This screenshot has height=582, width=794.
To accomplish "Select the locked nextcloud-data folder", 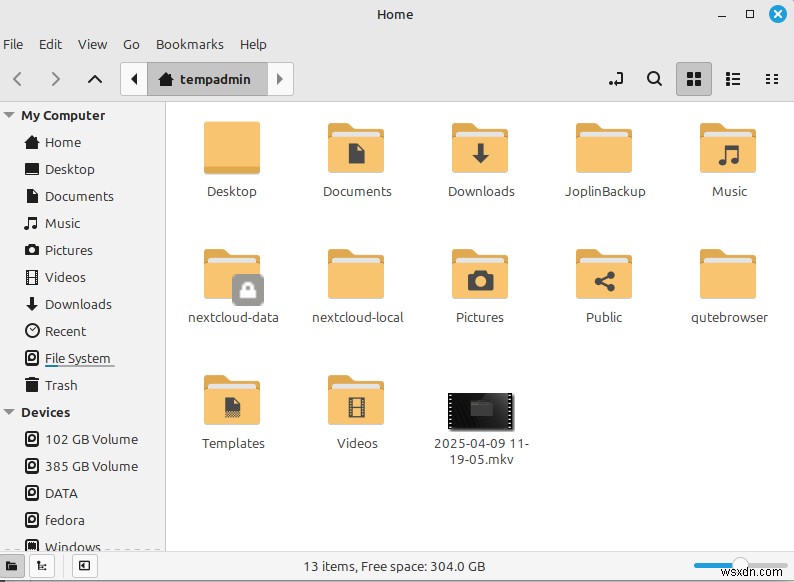I will (233, 276).
